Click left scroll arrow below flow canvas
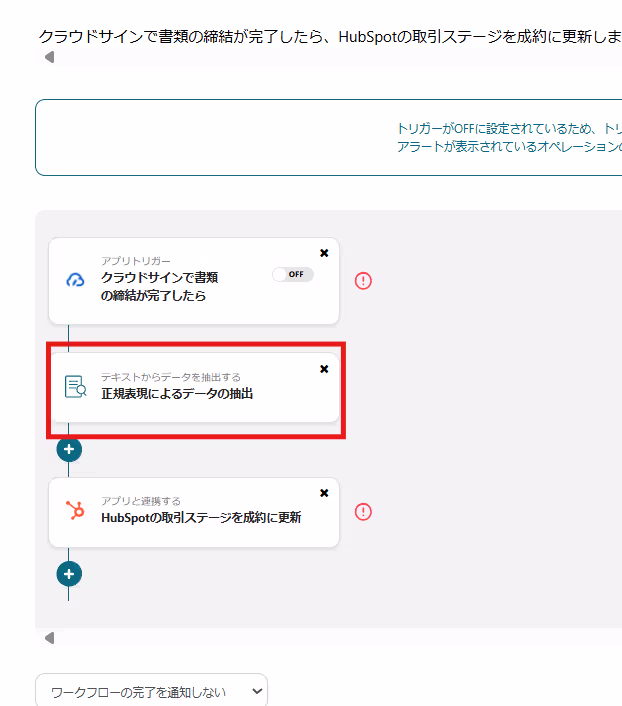The width and height of the screenshot is (622, 706). click(50, 638)
